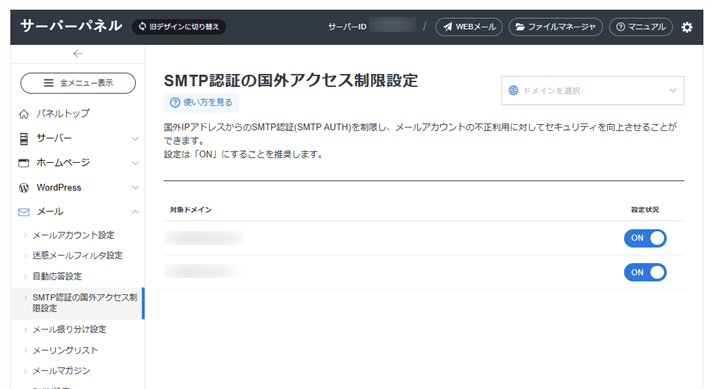710x389 pixels.
Task: Click the paper plane icon in WEBメール
Action: pyautogui.click(x=447, y=27)
